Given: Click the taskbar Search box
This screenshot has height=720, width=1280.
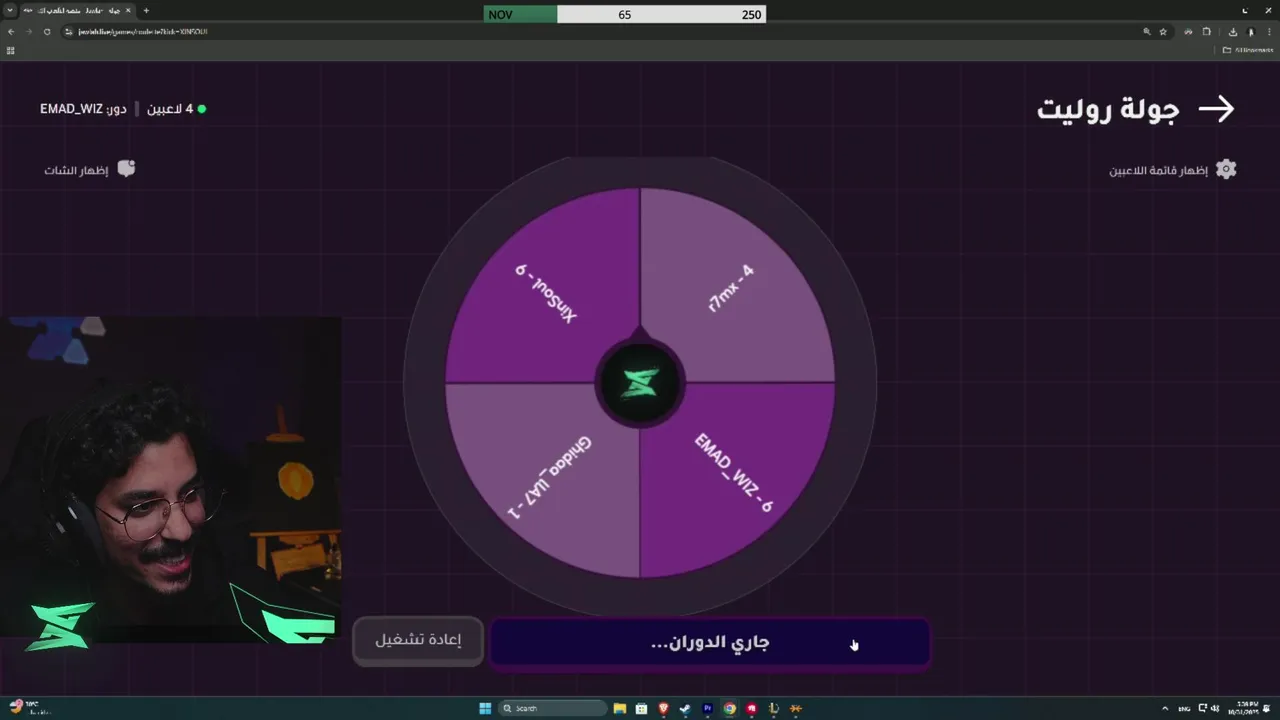Looking at the screenshot, I should coord(553,708).
